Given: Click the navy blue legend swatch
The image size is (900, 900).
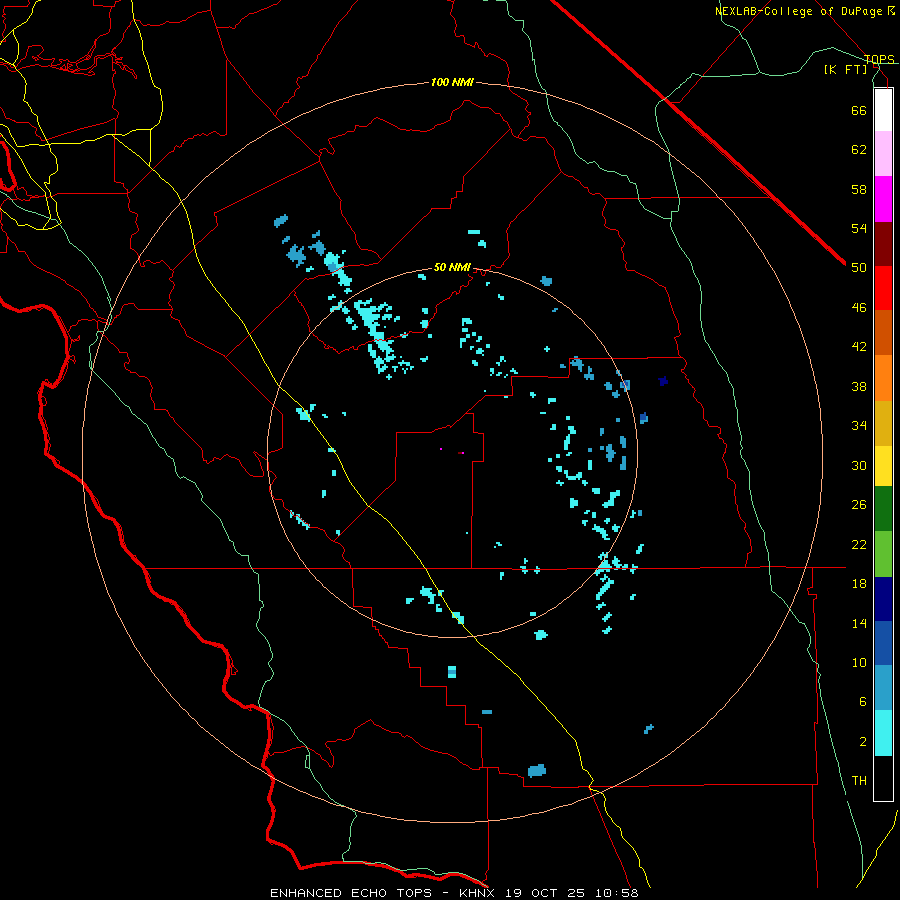Looking at the screenshot, I should pyautogui.click(x=883, y=599).
